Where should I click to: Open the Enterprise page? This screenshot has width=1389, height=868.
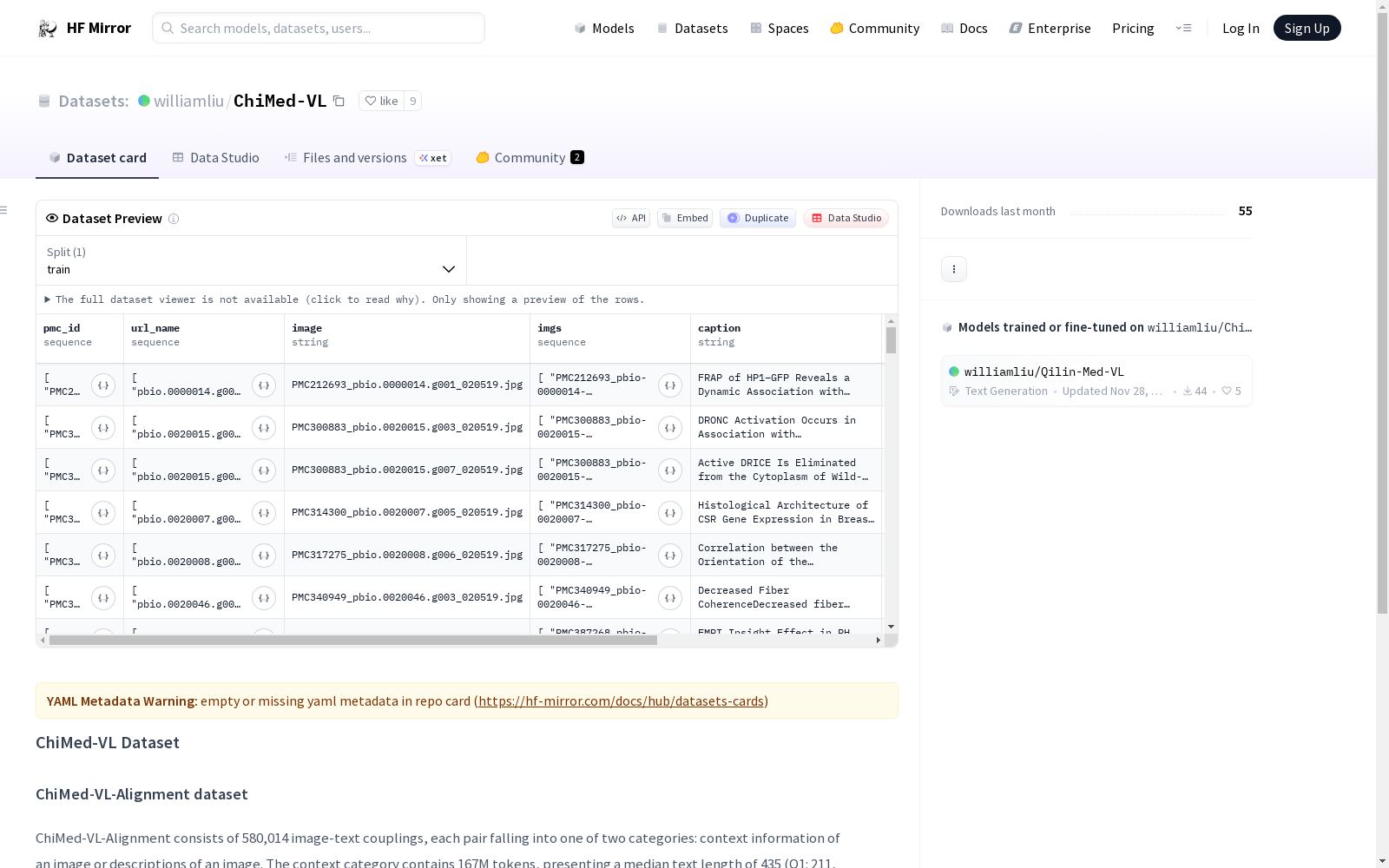[1050, 29]
